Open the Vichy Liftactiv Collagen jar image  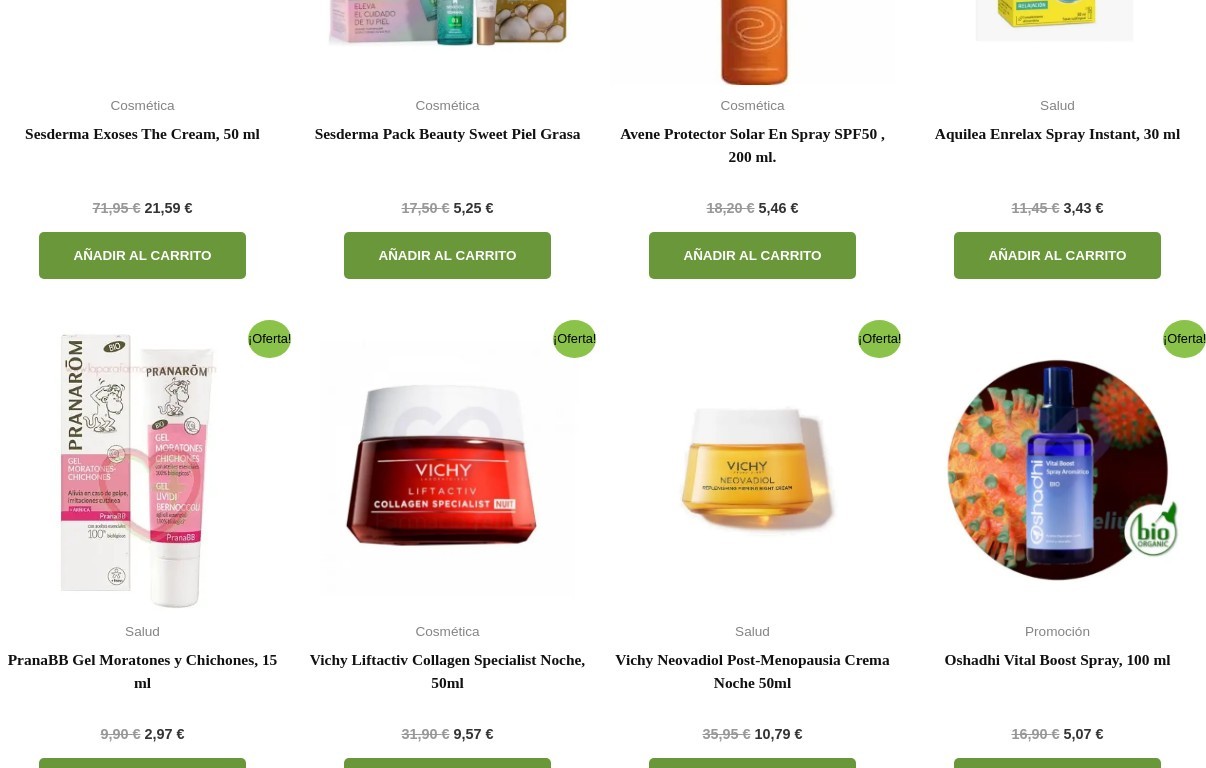447,470
